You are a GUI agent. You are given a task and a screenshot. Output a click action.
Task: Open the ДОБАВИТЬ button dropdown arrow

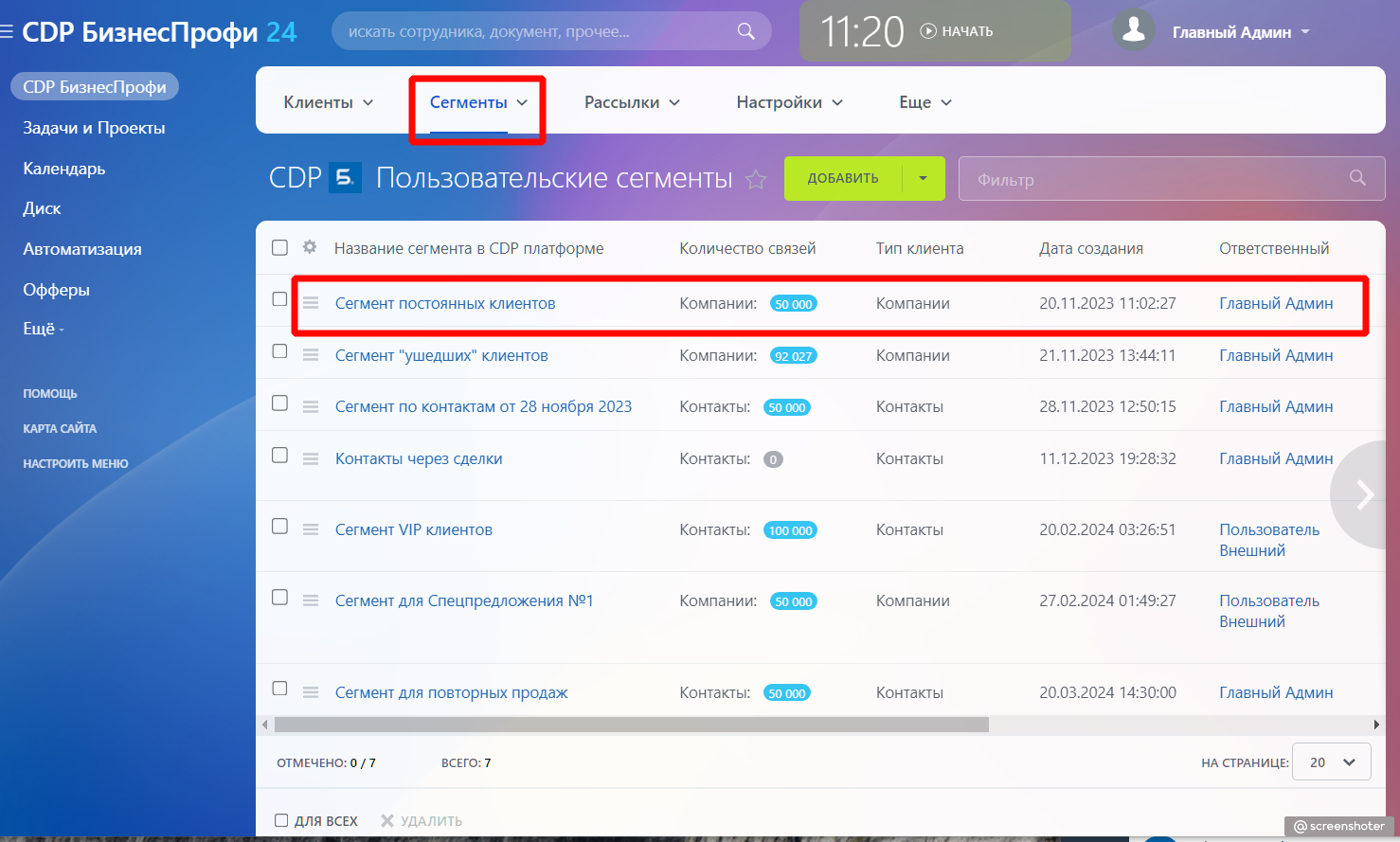924,178
